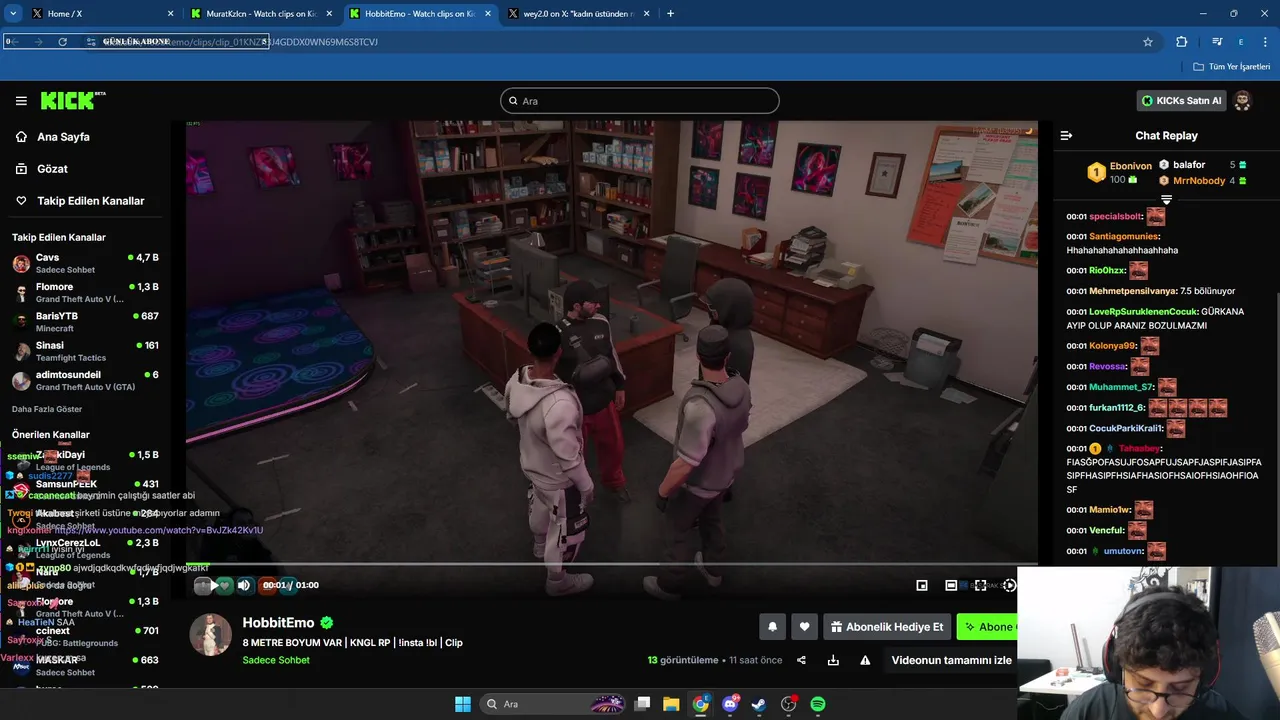Open Sinasi Teamfight Tactics channel
This screenshot has width=1280, height=720.
[85, 351]
